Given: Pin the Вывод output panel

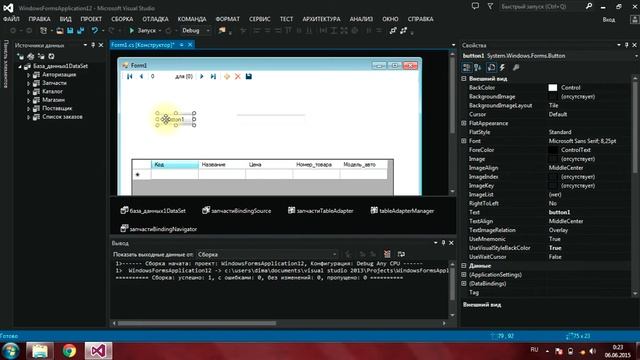Looking at the screenshot, I should point(443,243).
